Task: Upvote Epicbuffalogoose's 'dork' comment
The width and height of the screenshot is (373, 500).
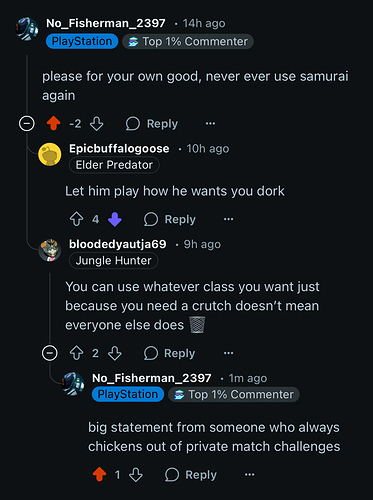Action: (x=76, y=219)
